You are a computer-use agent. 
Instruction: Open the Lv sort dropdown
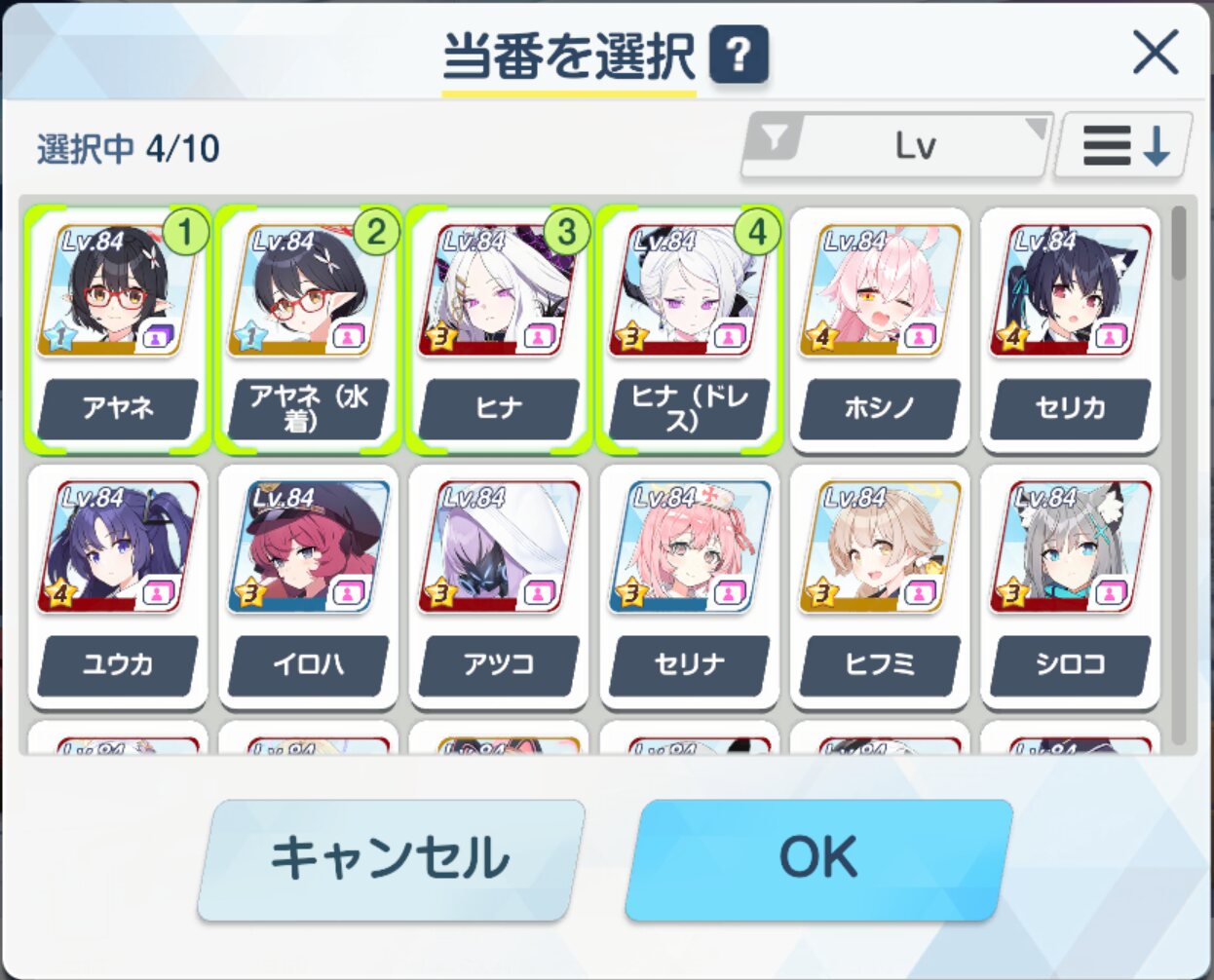click(x=896, y=146)
